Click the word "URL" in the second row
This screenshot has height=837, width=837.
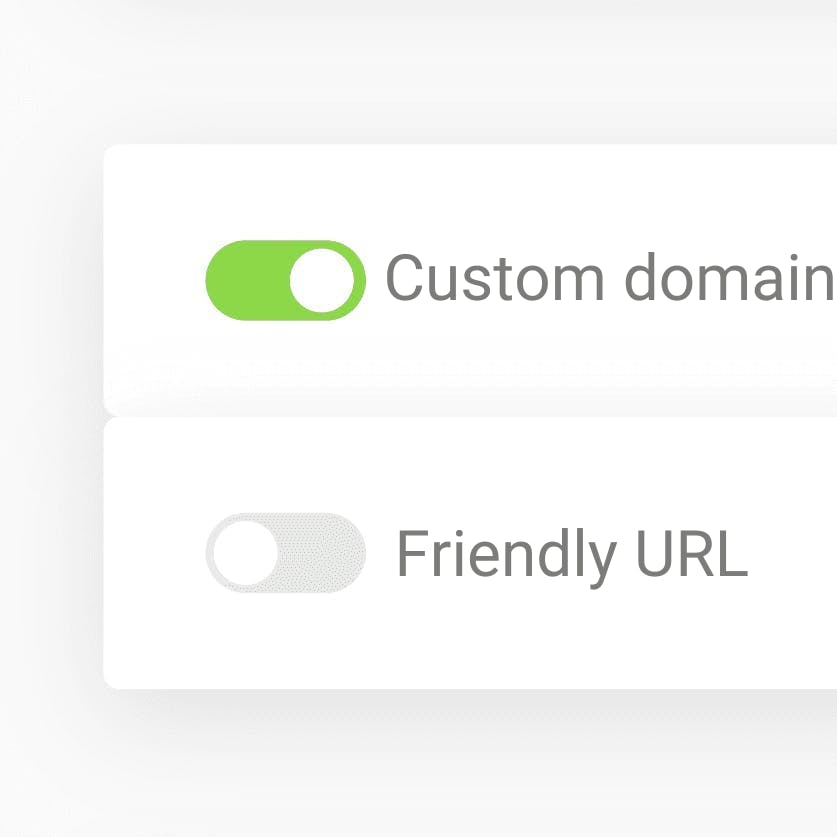(692, 553)
